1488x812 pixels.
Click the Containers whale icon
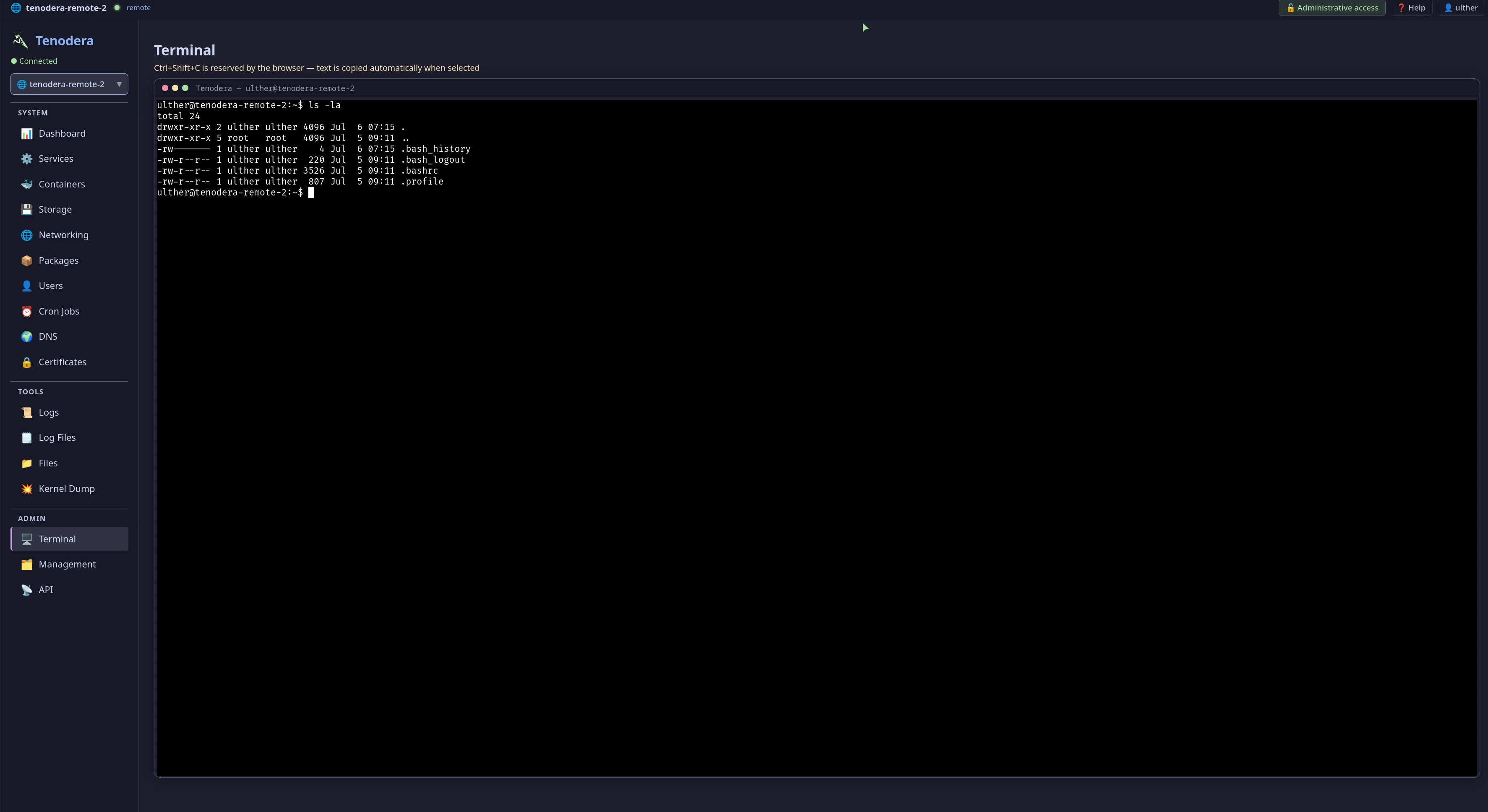[x=26, y=184]
